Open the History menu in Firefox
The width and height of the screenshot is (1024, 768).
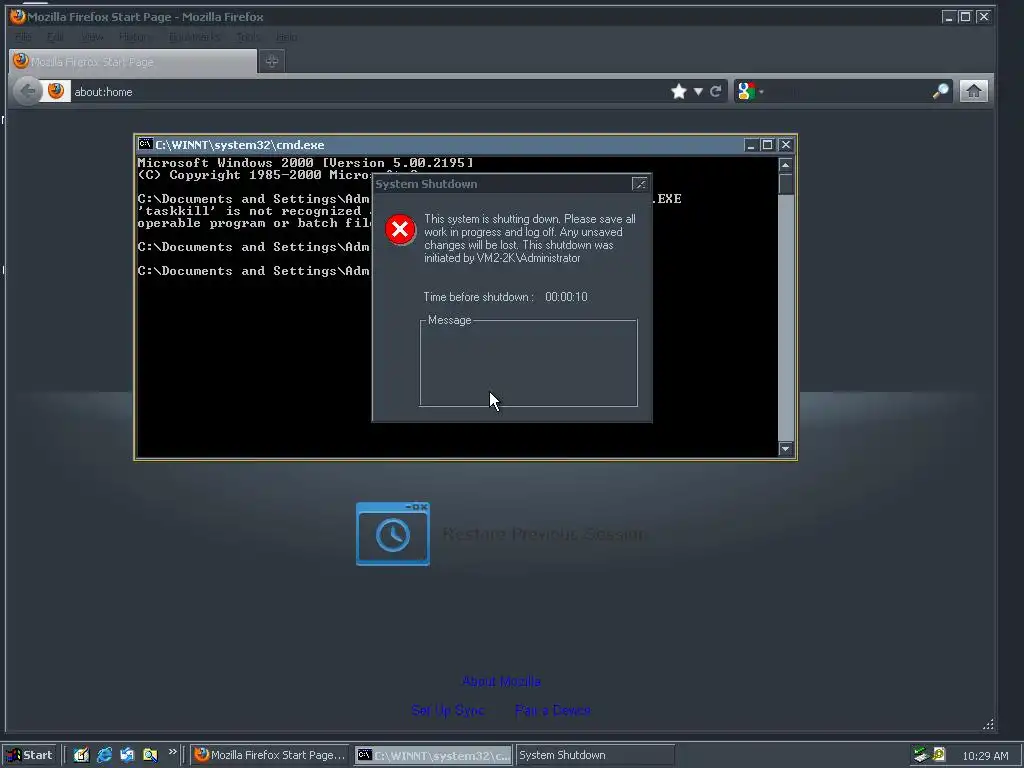(134, 37)
